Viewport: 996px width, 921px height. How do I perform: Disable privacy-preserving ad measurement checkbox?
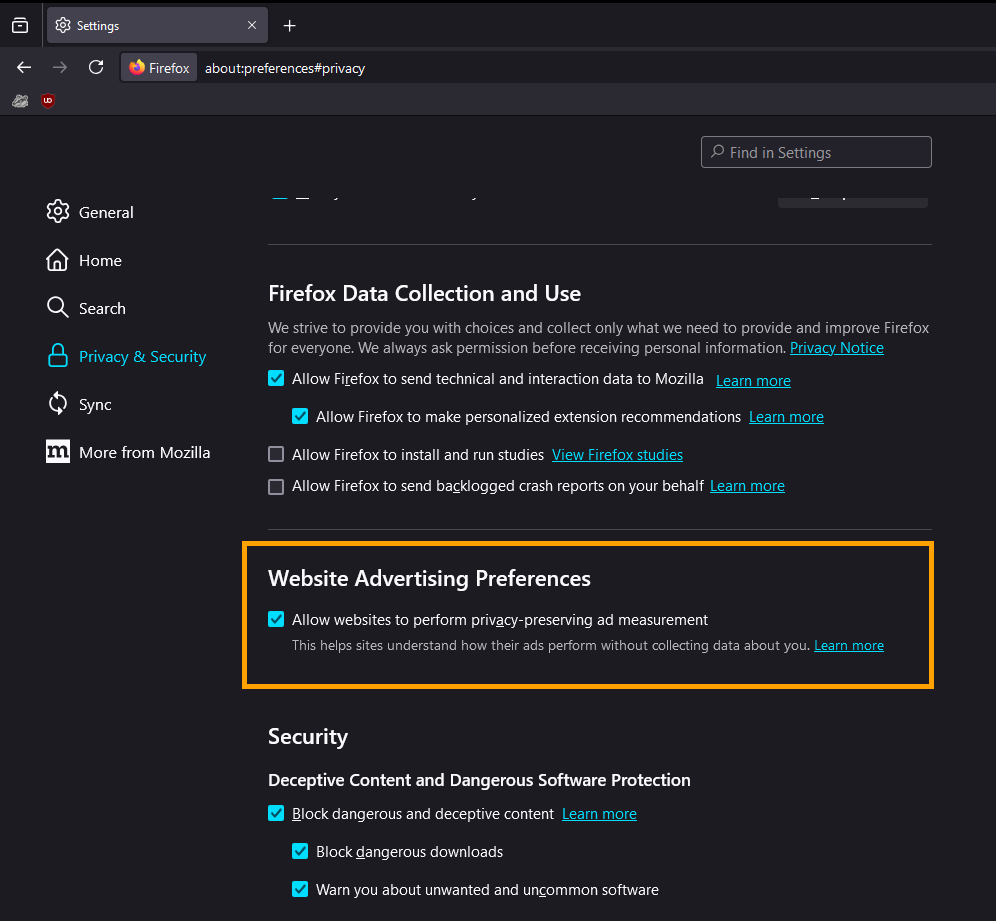coord(276,619)
